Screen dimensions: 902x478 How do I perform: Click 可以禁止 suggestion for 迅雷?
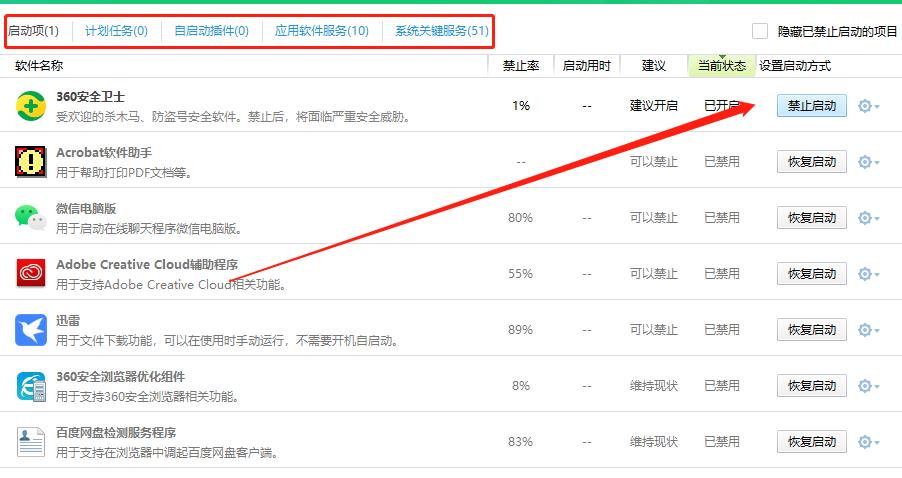coord(654,330)
